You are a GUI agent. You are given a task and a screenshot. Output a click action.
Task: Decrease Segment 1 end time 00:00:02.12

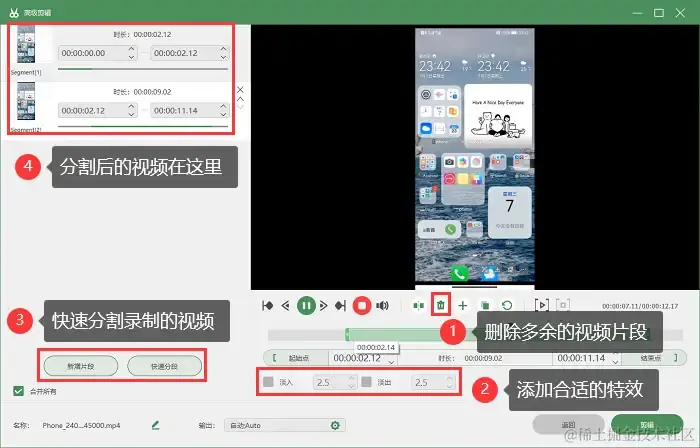[x=223, y=57]
